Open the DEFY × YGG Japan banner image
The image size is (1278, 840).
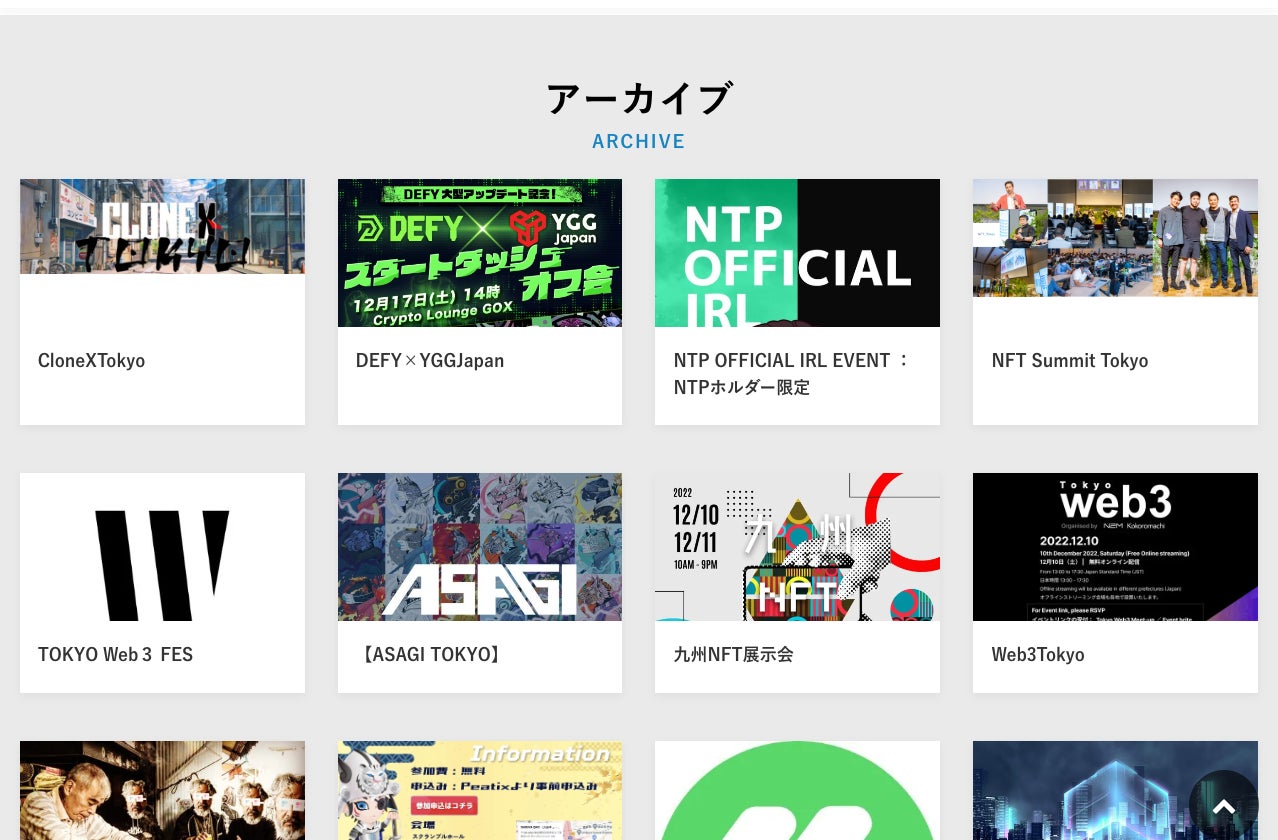pos(480,253)
